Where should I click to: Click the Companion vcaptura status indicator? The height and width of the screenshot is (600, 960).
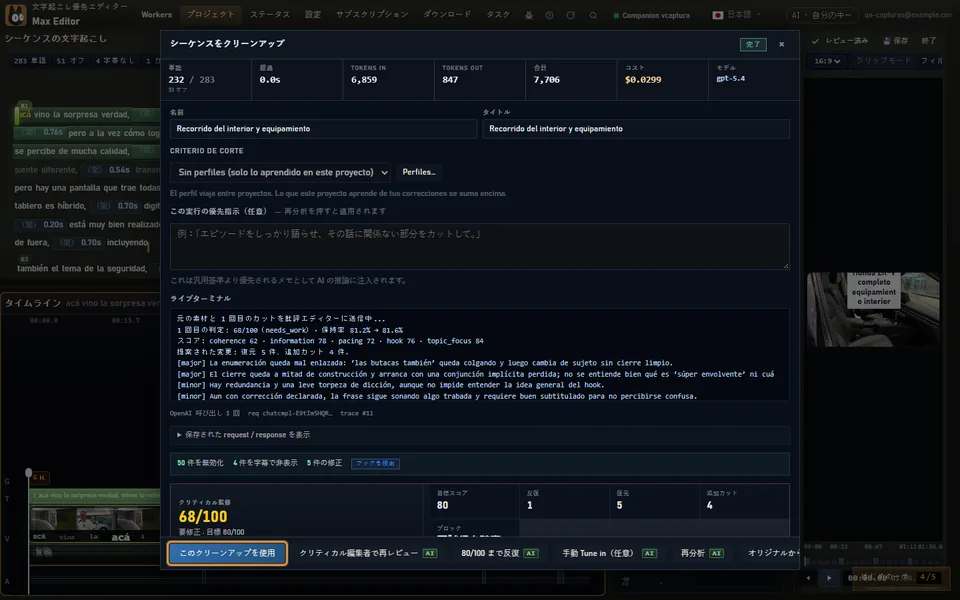coord(651,15)
